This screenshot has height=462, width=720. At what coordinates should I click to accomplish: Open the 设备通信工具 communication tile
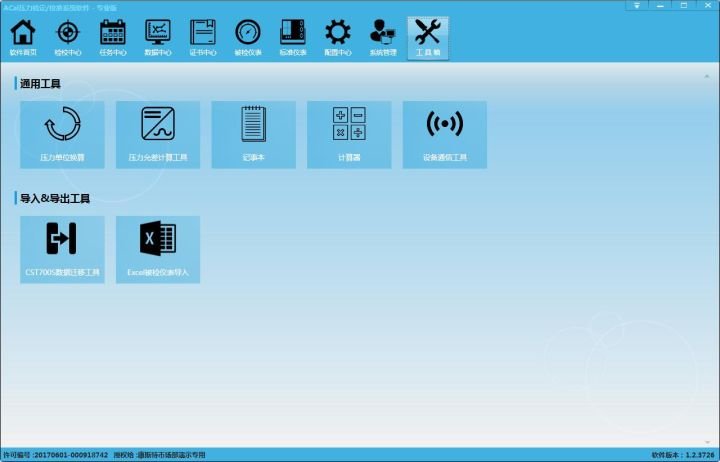[445, 135]
